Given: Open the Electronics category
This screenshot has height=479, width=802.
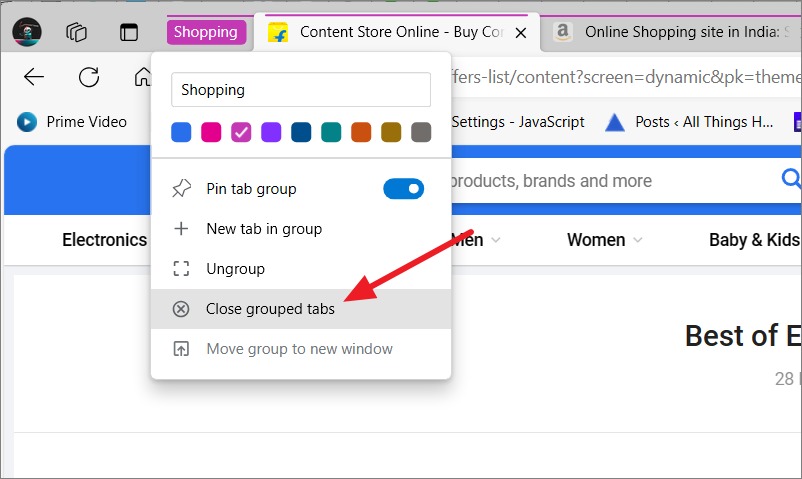Looking at the screenshot, I should pos(104,240).
